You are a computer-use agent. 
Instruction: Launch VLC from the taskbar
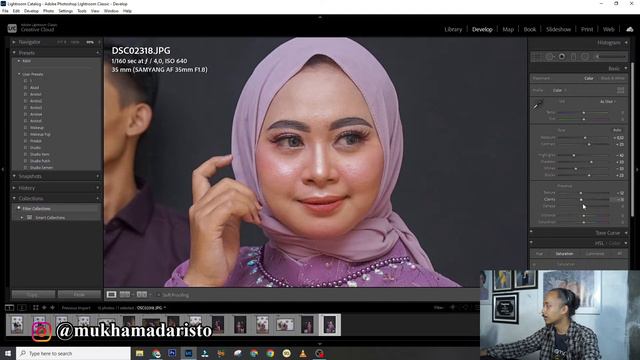(303, 353)
